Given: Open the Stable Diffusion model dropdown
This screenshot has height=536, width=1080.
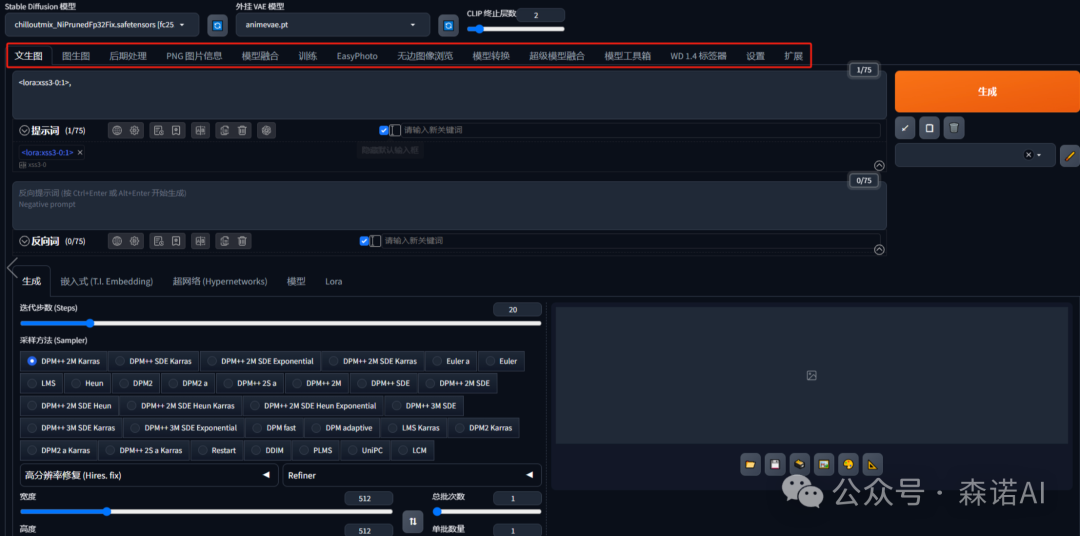Looking at the screenshot, I should [x=101, y=25].
